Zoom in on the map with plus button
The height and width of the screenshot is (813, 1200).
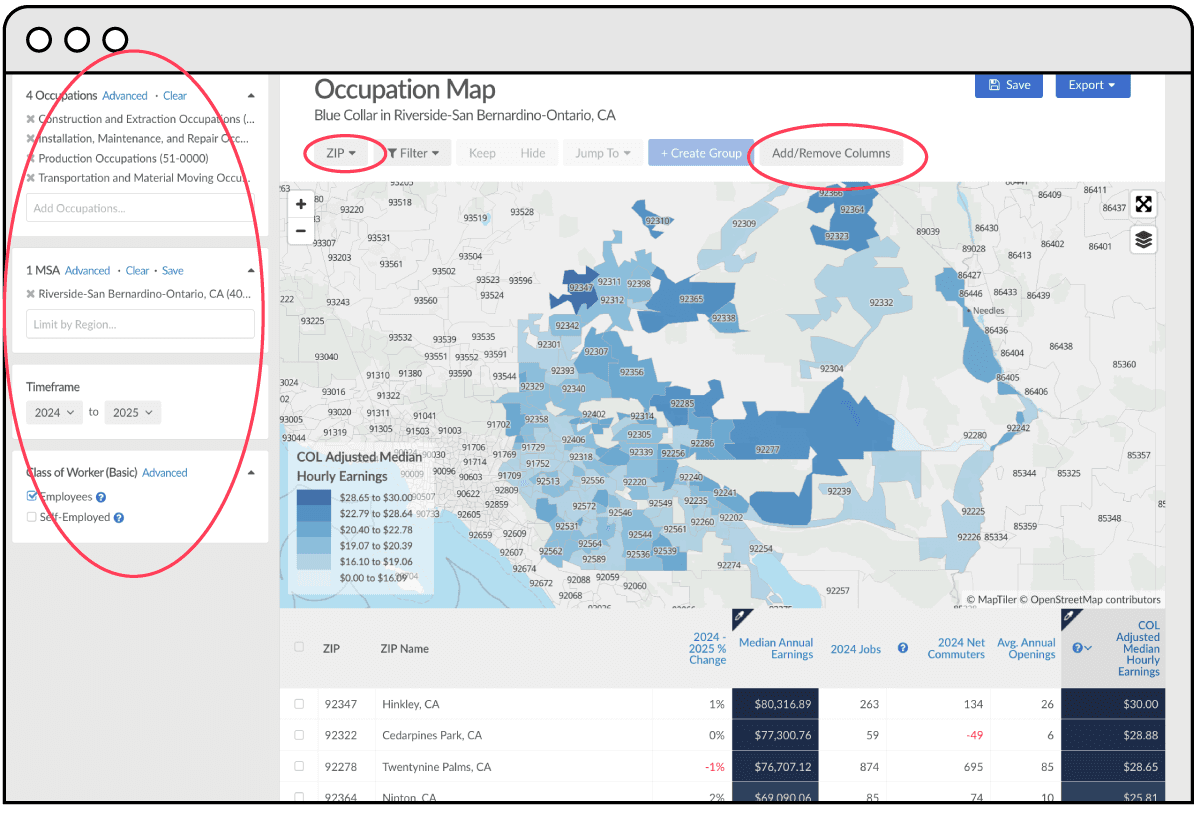tap(301, 204)
